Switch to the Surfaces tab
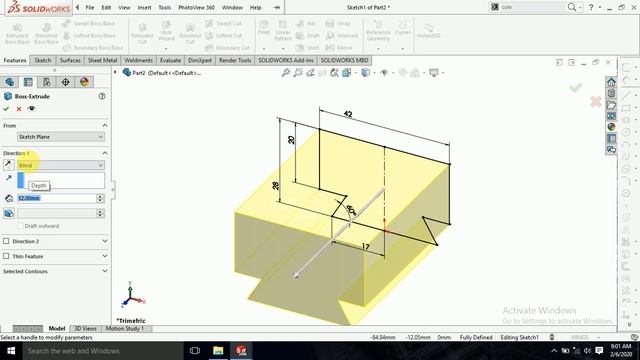This screenshot has height=360, width=640. pyautogui.click(x=70, y=60)
